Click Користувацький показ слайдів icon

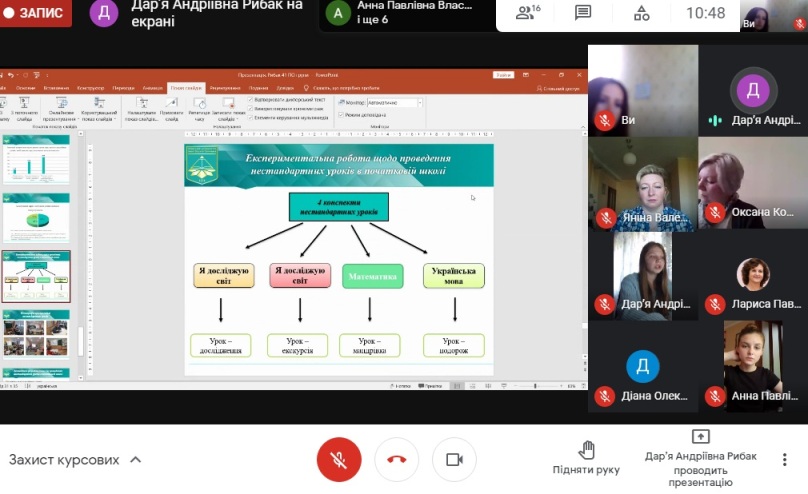99,103
